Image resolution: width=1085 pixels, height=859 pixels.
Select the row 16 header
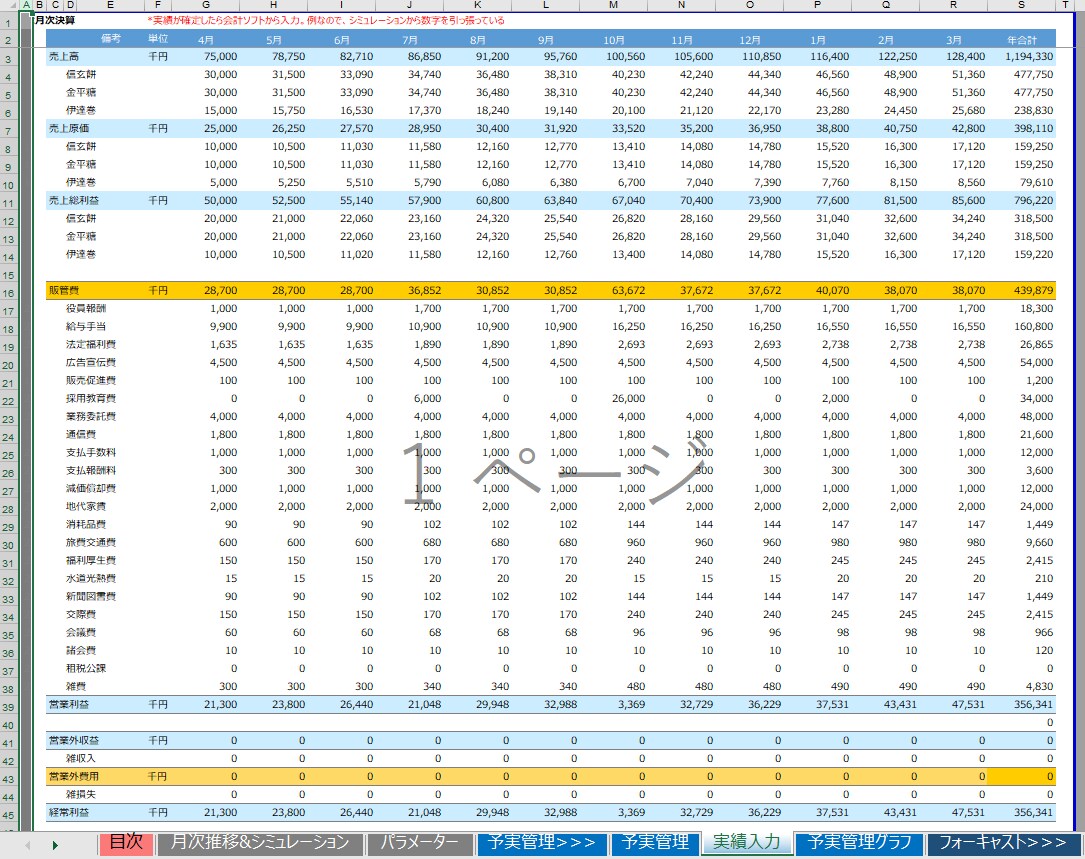click(9, 293)
